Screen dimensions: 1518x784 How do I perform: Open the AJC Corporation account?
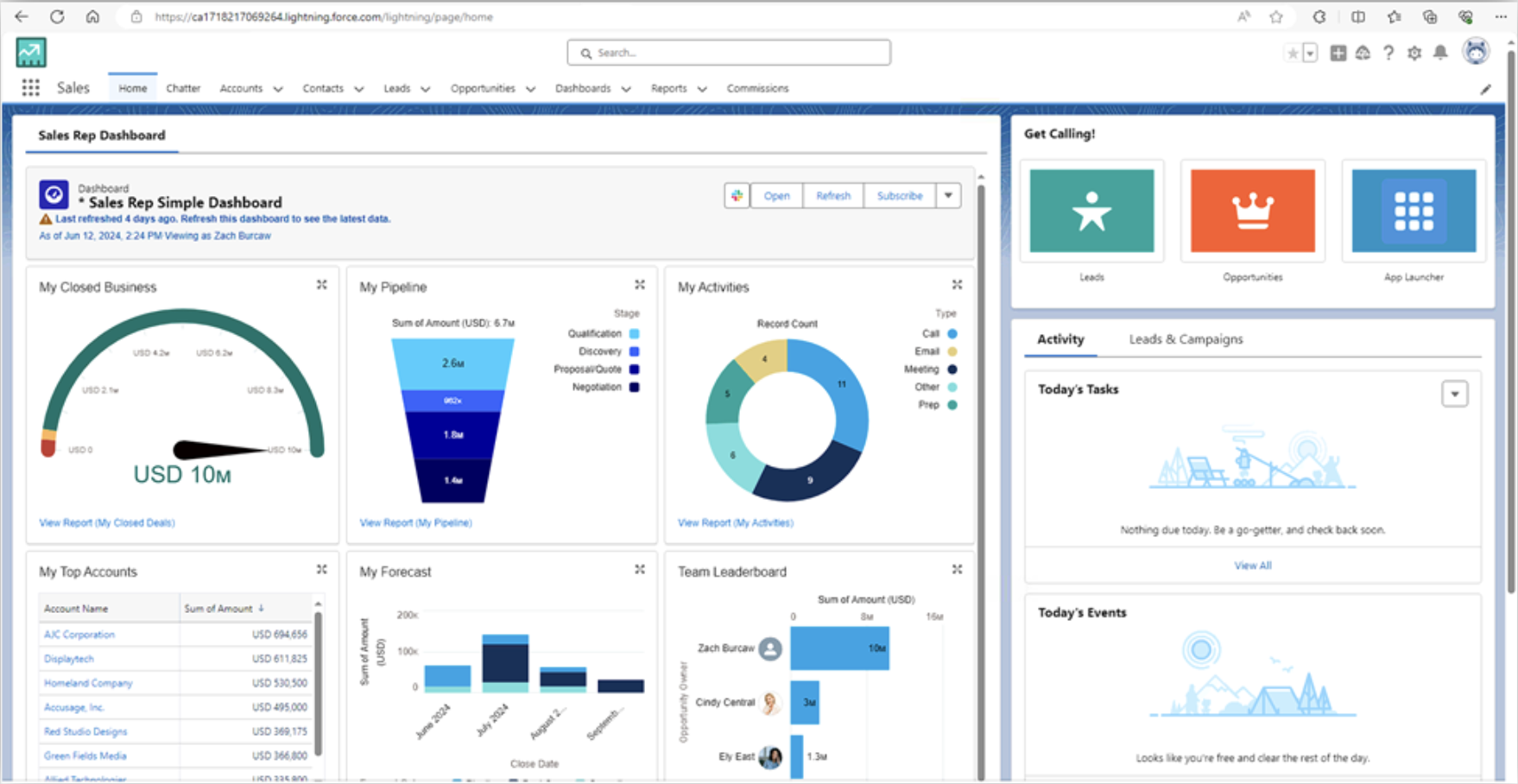[79, 635]
